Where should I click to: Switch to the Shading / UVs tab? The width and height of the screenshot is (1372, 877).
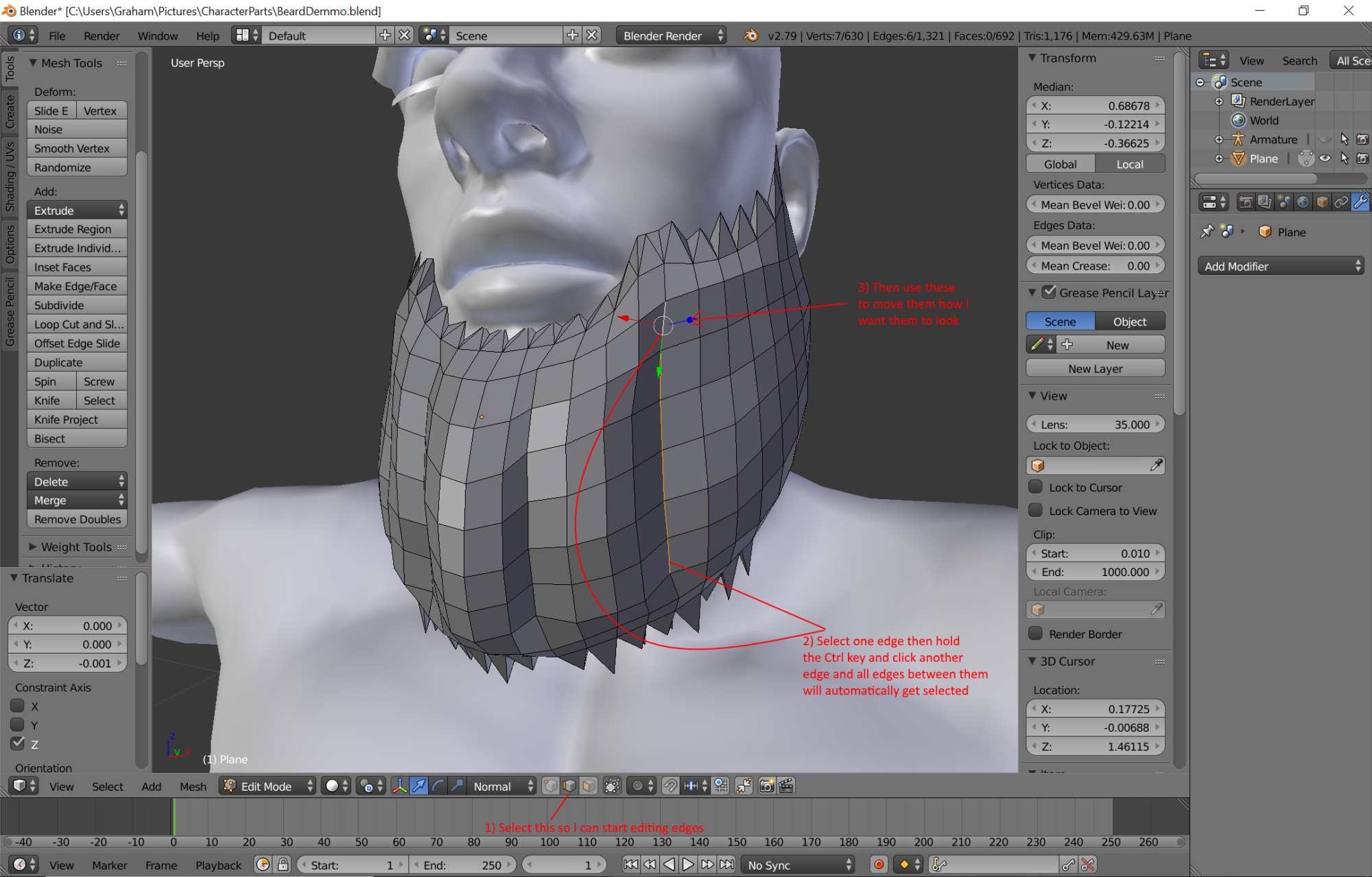click(10, 178)
